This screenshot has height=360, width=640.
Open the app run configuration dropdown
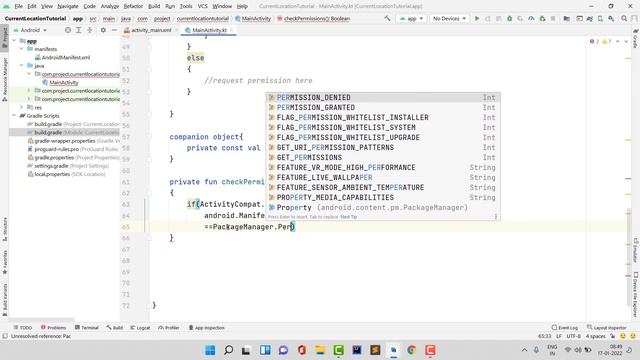411,18
